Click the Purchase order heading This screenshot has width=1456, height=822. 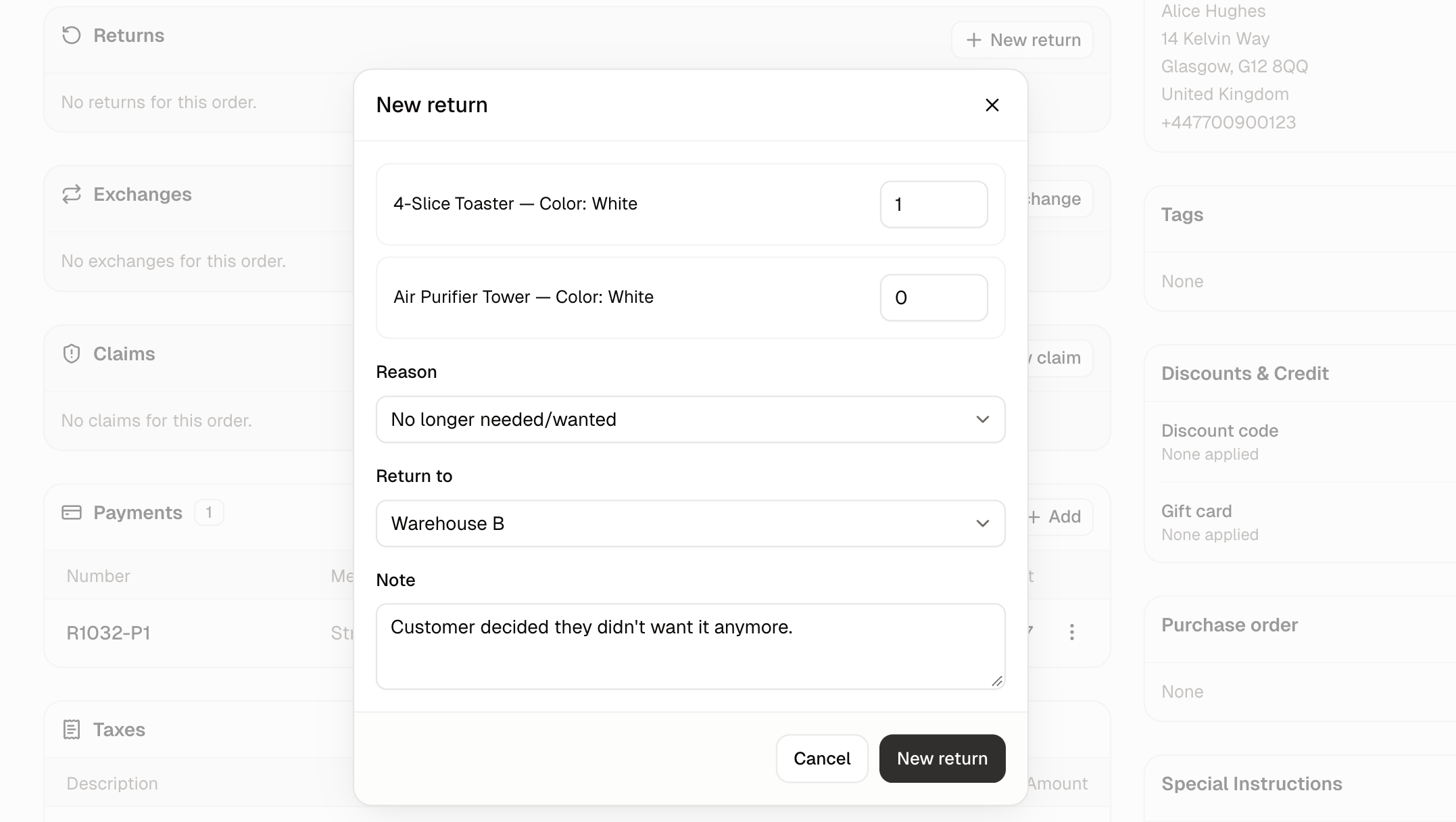[x=1230, y=625]
